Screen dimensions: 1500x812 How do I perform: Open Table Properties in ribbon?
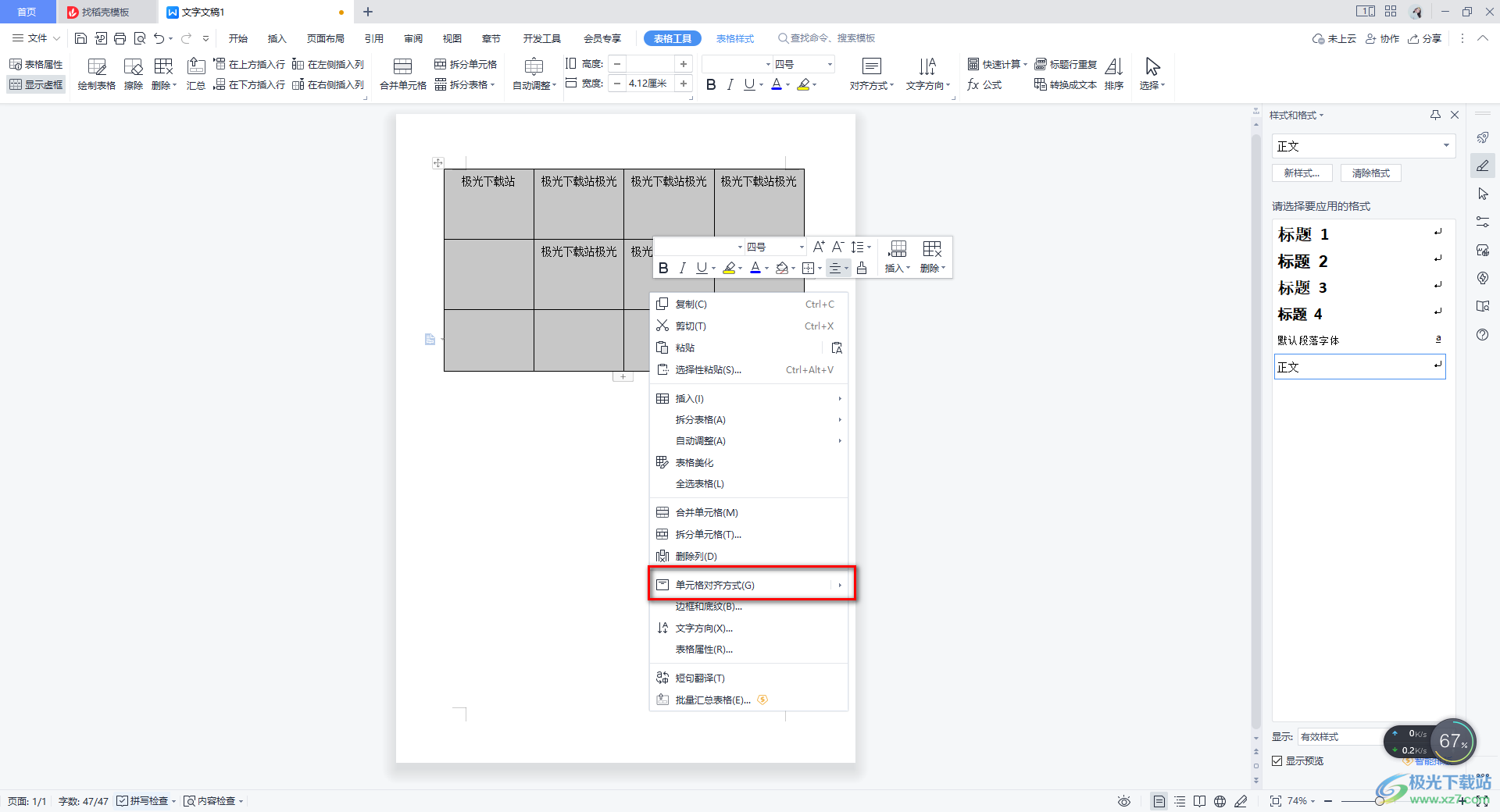(x=36, y=65)
